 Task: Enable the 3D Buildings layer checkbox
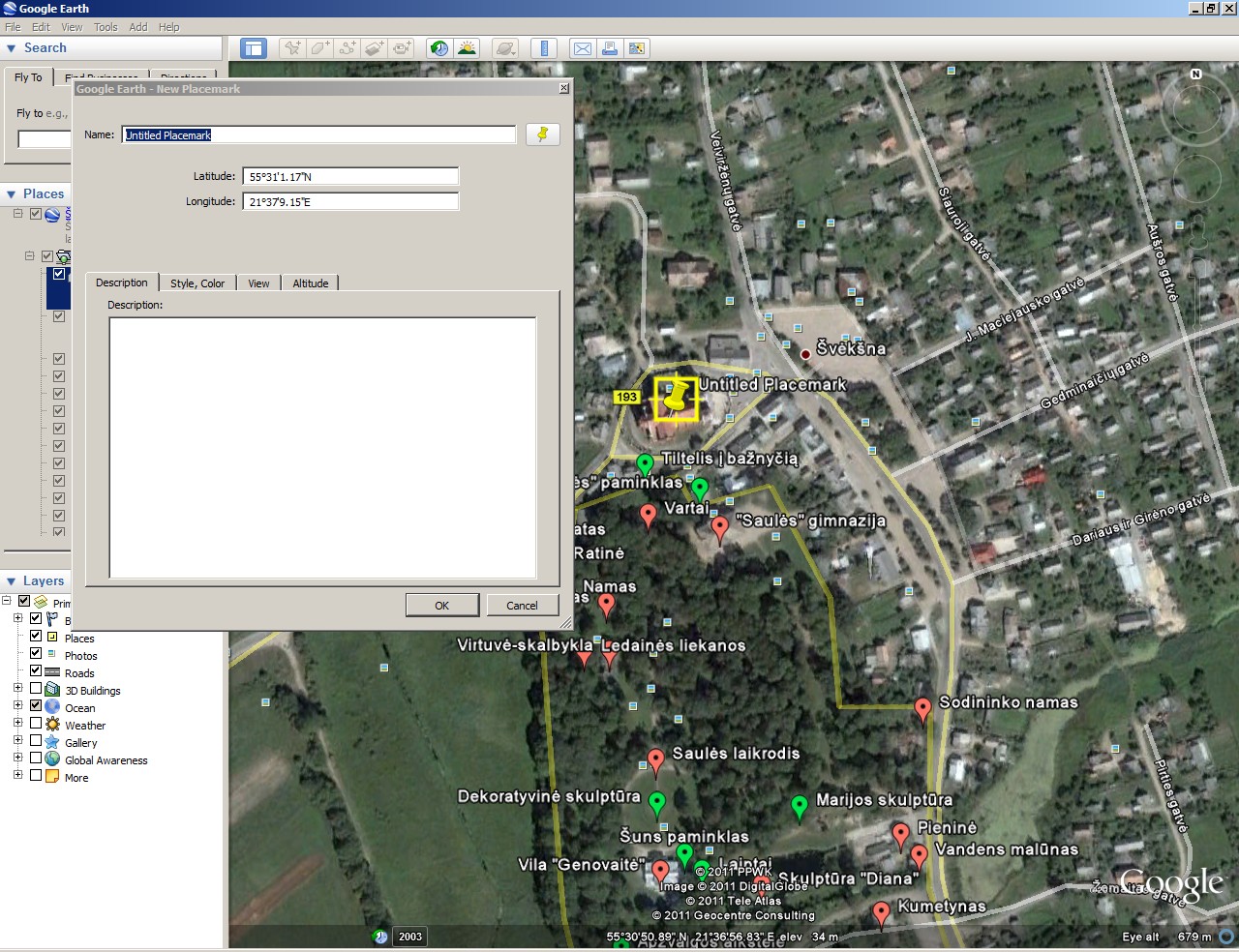36,689
